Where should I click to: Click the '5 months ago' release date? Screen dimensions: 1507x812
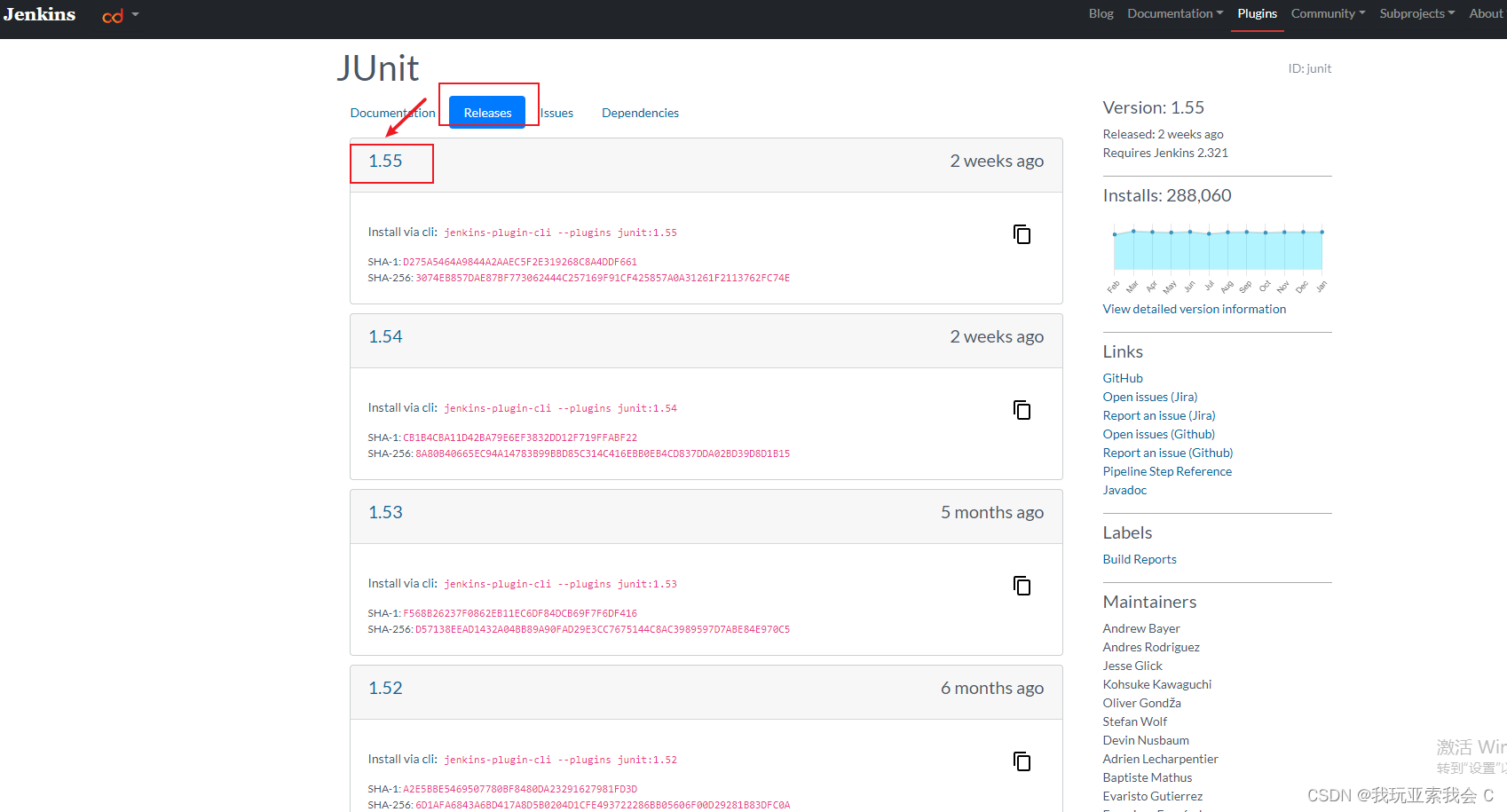click(x=992, y=512)
